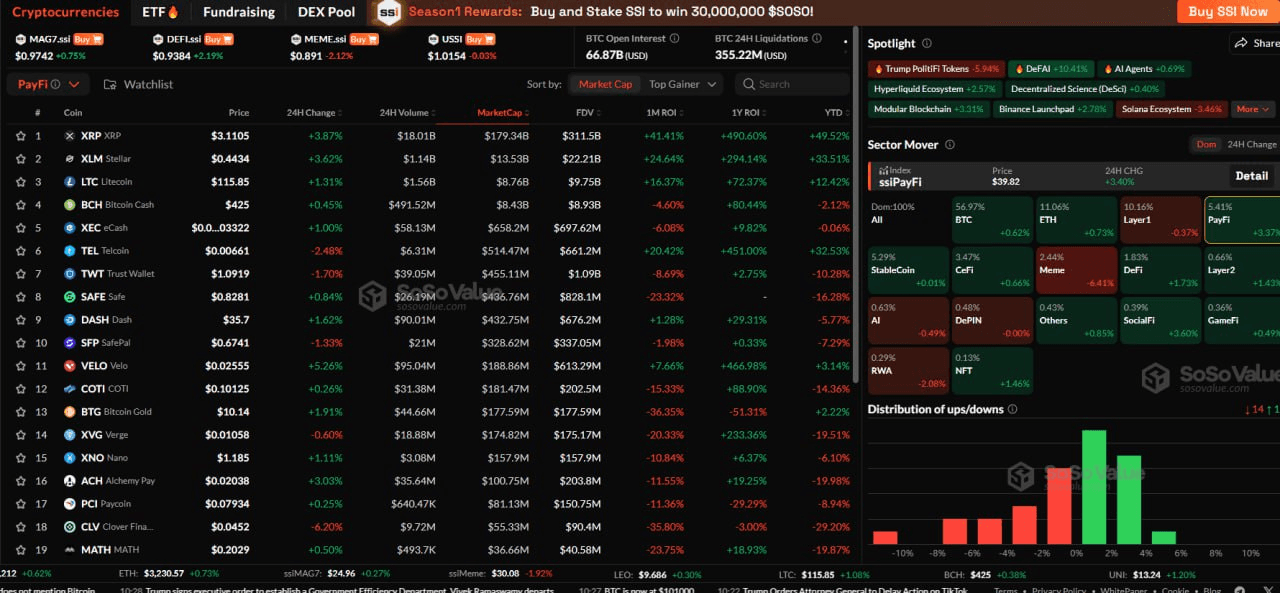Click the Paycoin PCI logo icon
The width and height of the screenshot is (1280, 593).
click(x=70, y=504)
